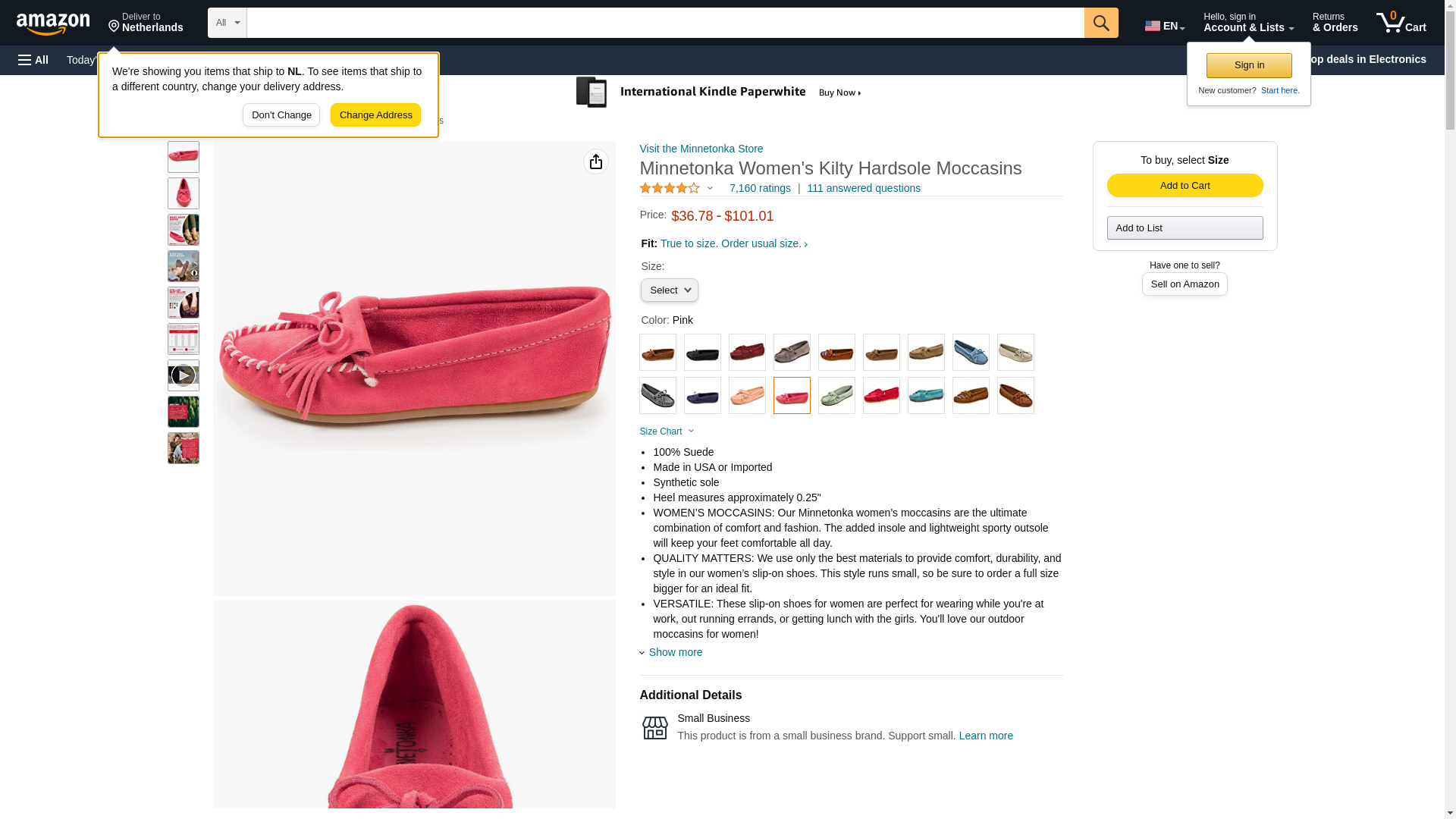Open the All hamburger menu
Image resolution: width=1456 pixels, height=819 pixels.
[33, 60]
